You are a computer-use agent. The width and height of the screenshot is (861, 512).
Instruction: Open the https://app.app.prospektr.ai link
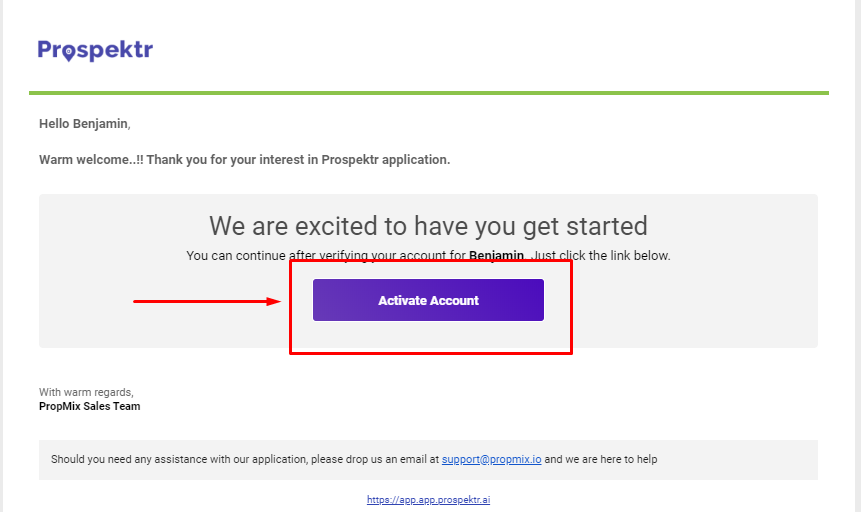click(428, 500)
